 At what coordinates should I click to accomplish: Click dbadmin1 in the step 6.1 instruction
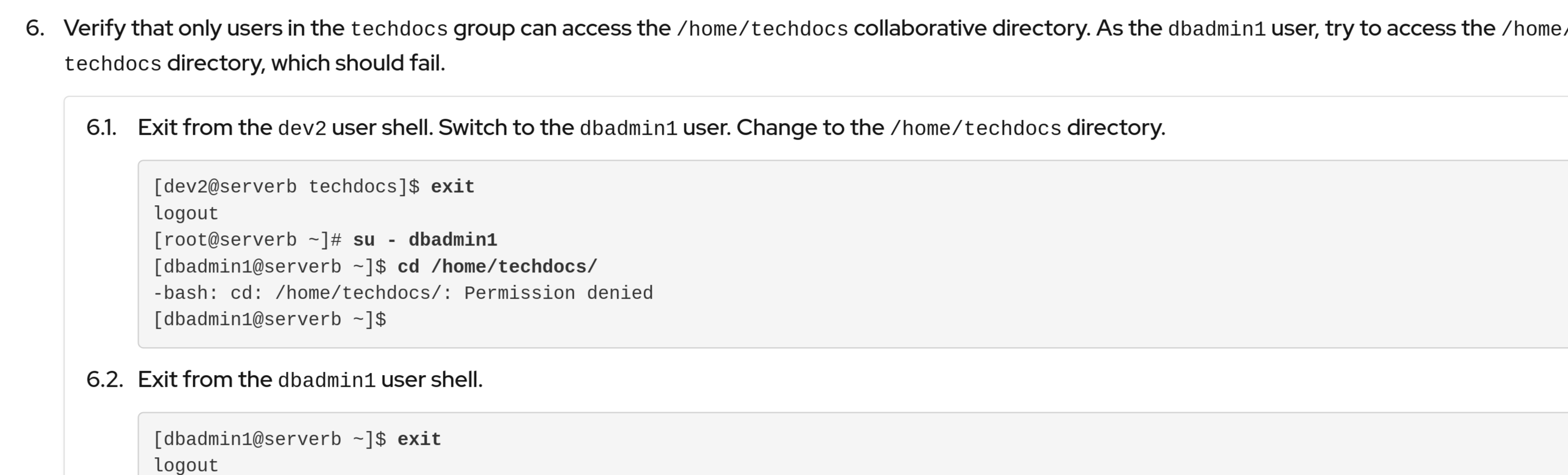[x=628, y=128]
